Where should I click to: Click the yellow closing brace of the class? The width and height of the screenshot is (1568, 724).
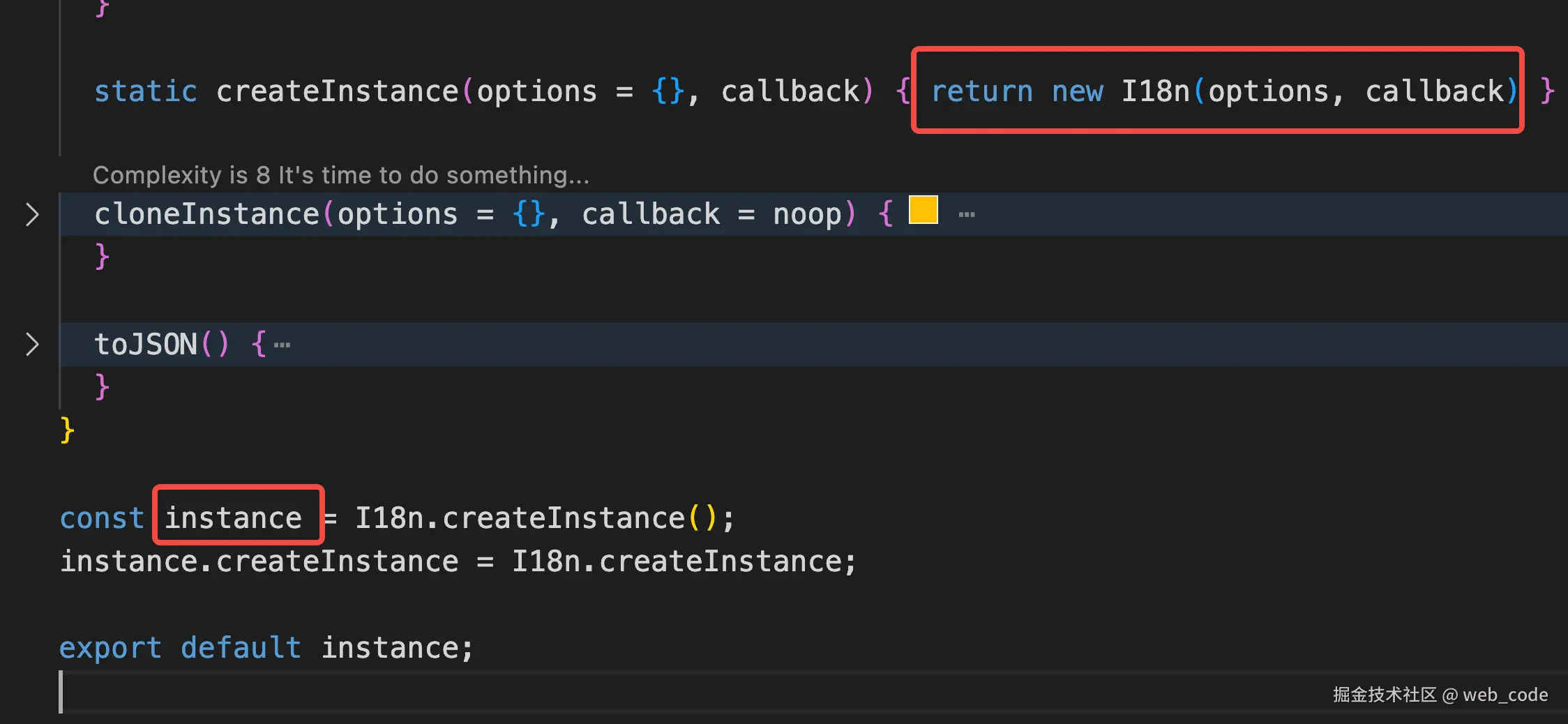pos(67,430)
